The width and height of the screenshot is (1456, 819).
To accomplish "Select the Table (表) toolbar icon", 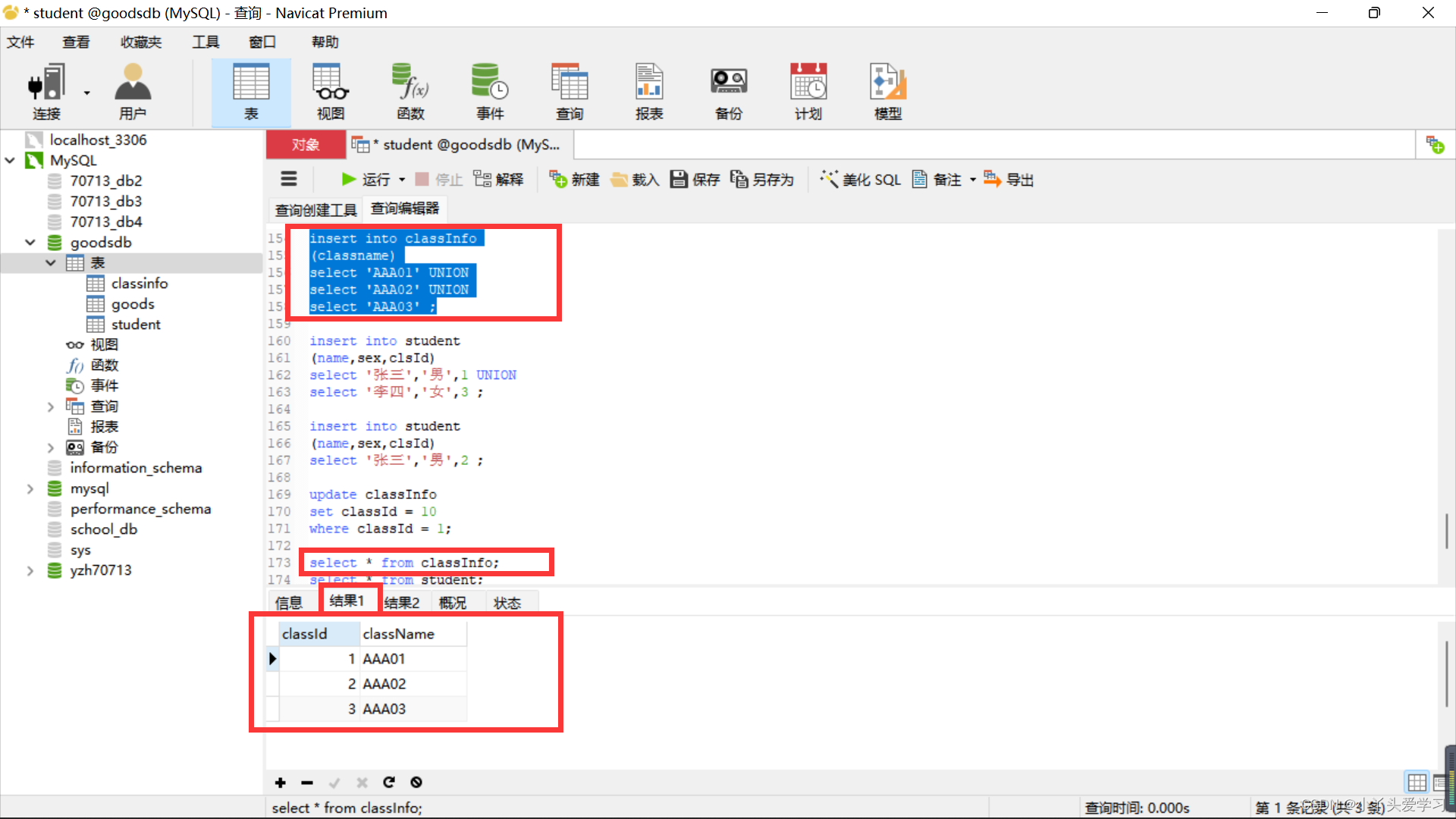I will [251, 92].
